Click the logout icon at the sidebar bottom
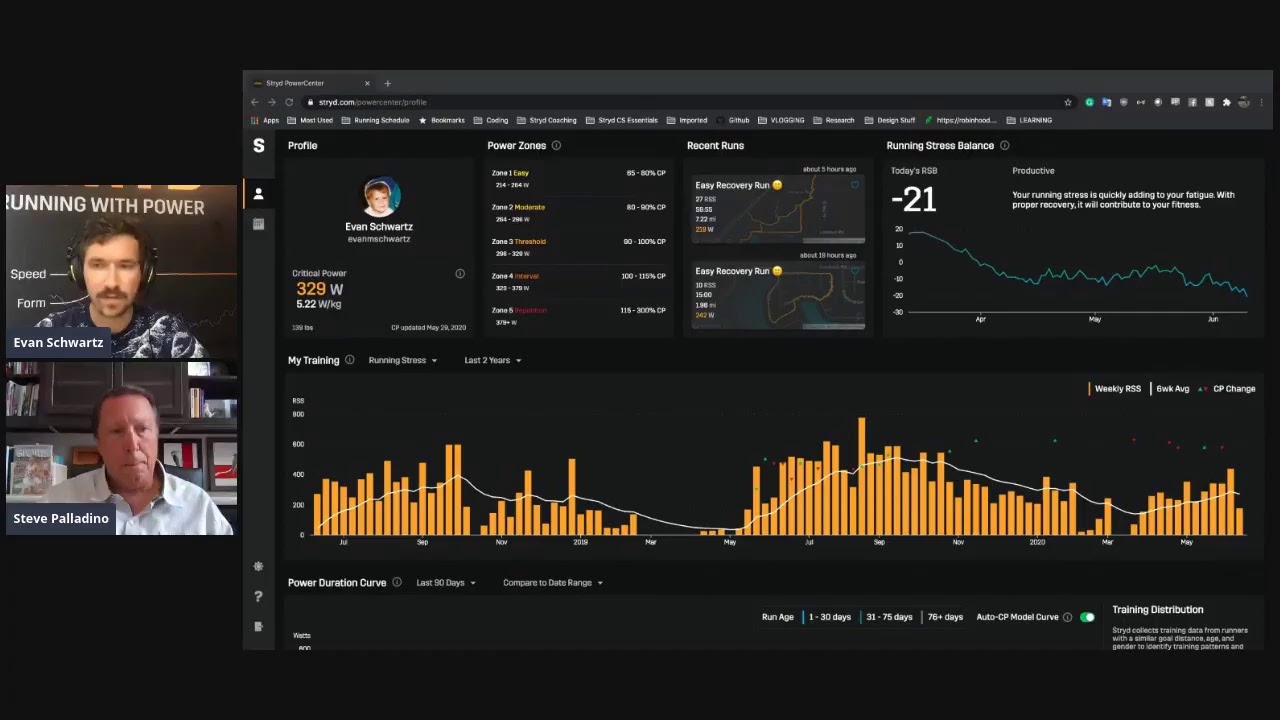The height and width of the screenshot is (720, 1280). (x=259, y=626)
